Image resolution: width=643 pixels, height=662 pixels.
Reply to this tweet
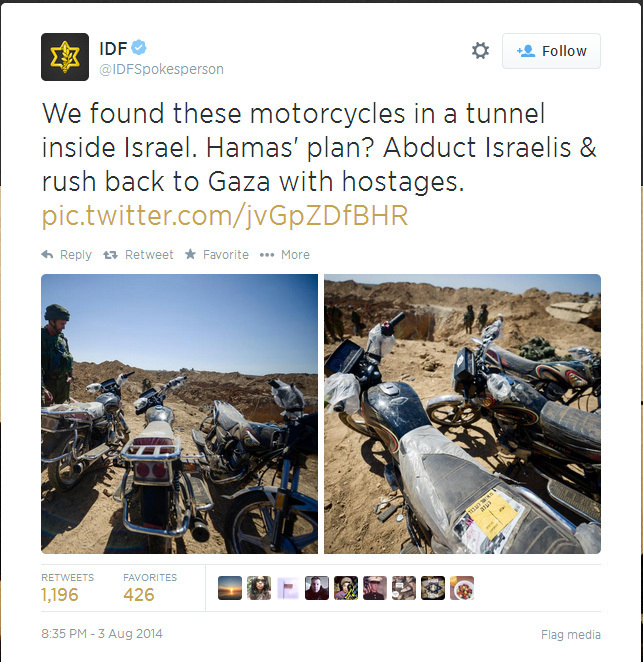click(x=67, y=255)
